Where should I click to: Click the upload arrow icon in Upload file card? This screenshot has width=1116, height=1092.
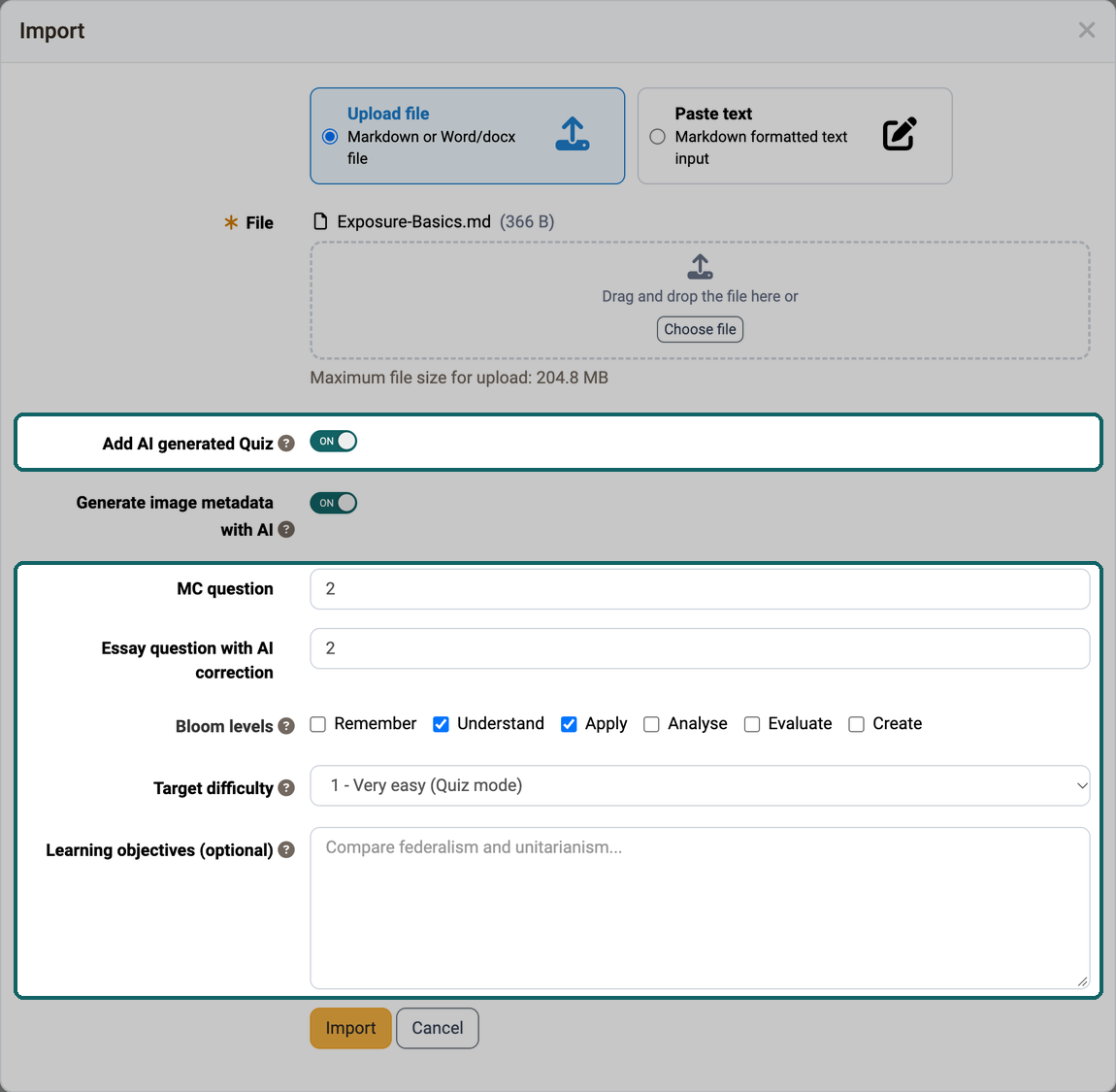(573, 134)
